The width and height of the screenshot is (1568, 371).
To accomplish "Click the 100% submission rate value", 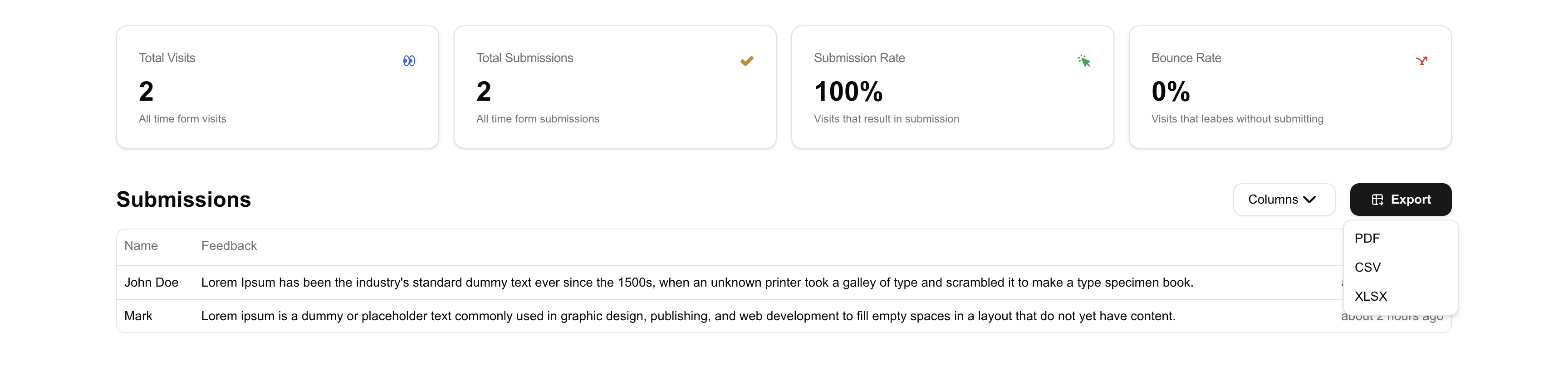I will coord(848,92).
